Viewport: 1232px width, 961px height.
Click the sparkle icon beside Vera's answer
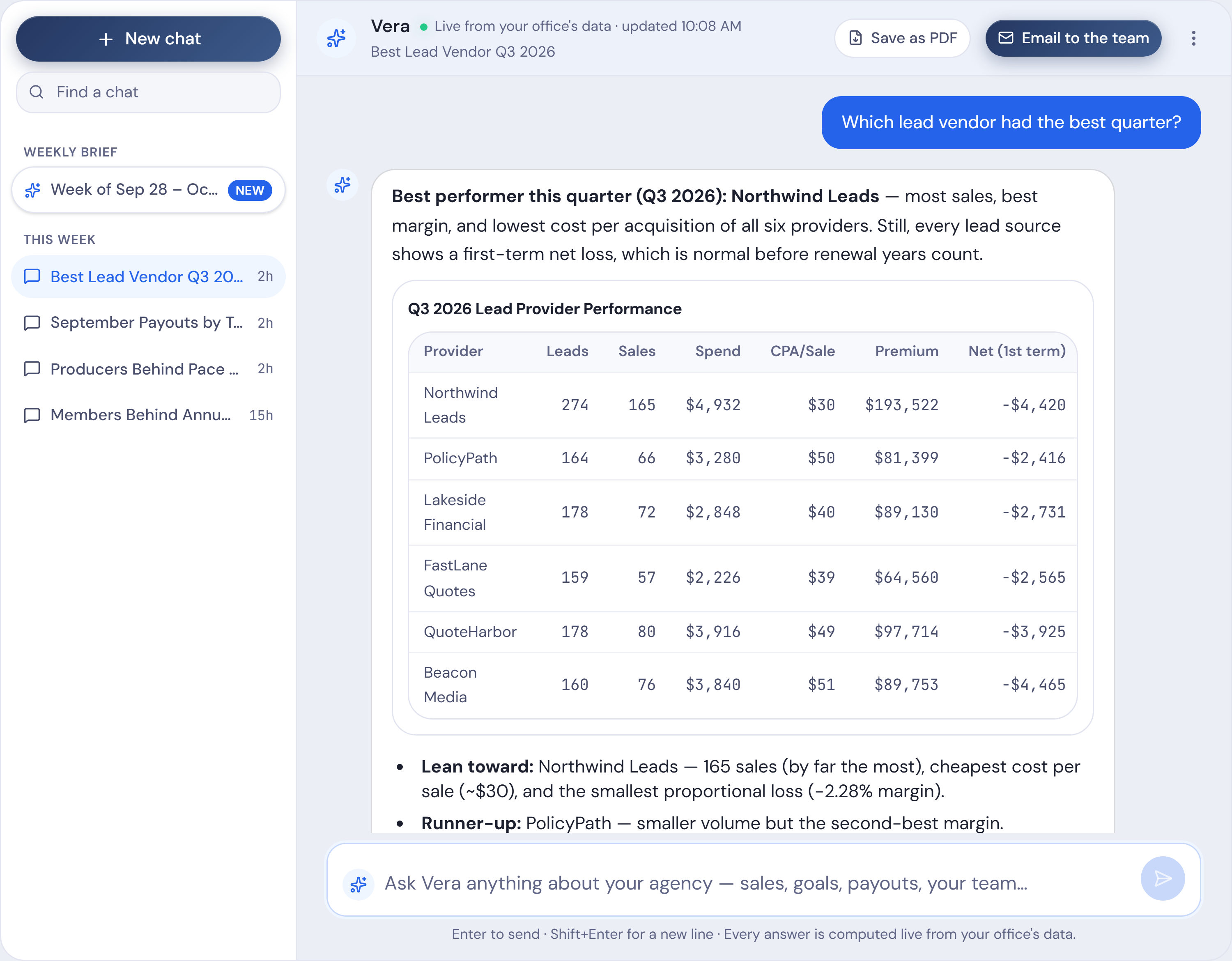click(x=342, y=185)
